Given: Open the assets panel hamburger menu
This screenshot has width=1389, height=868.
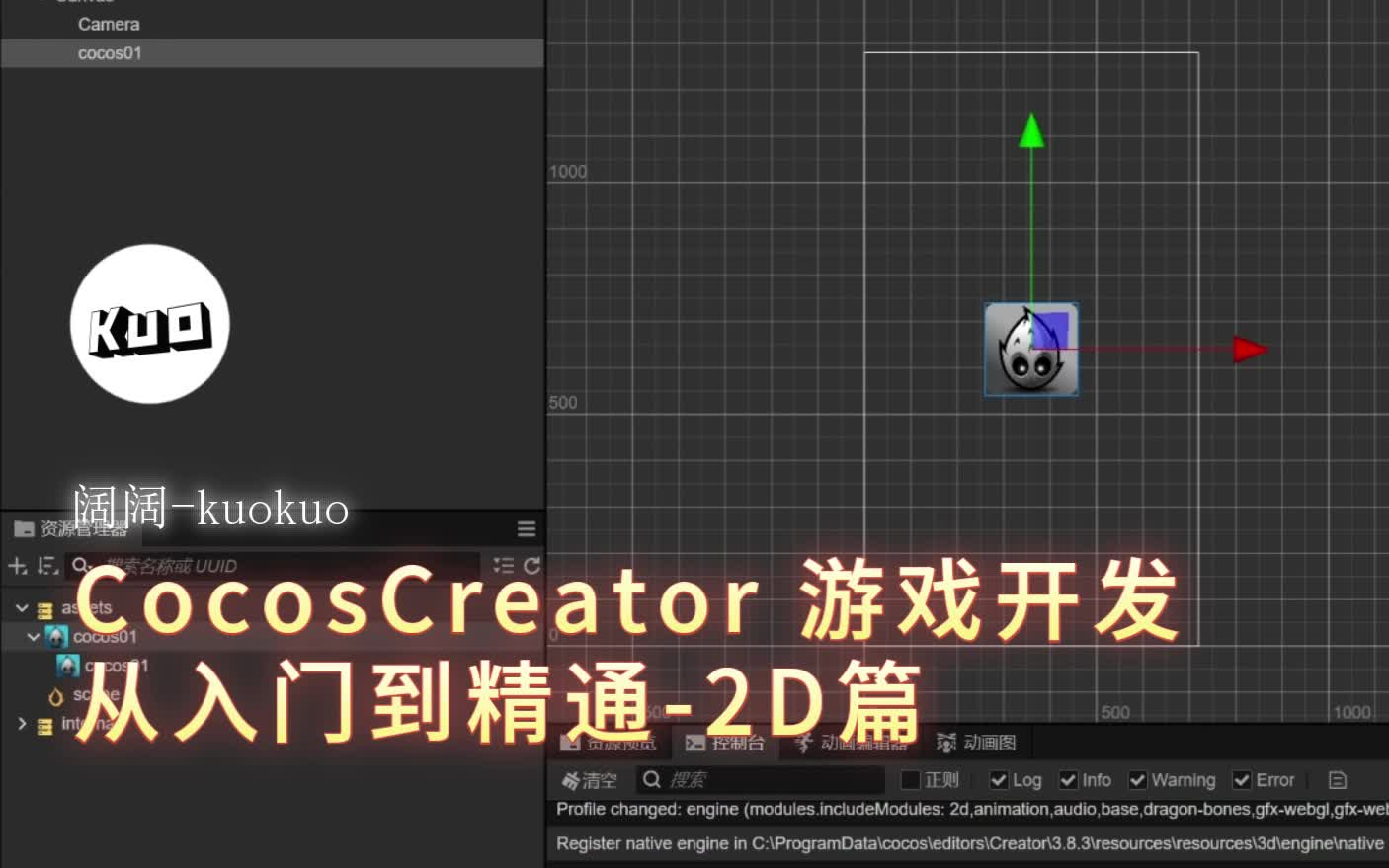Looking at the screenshot, I should [526, 528].
